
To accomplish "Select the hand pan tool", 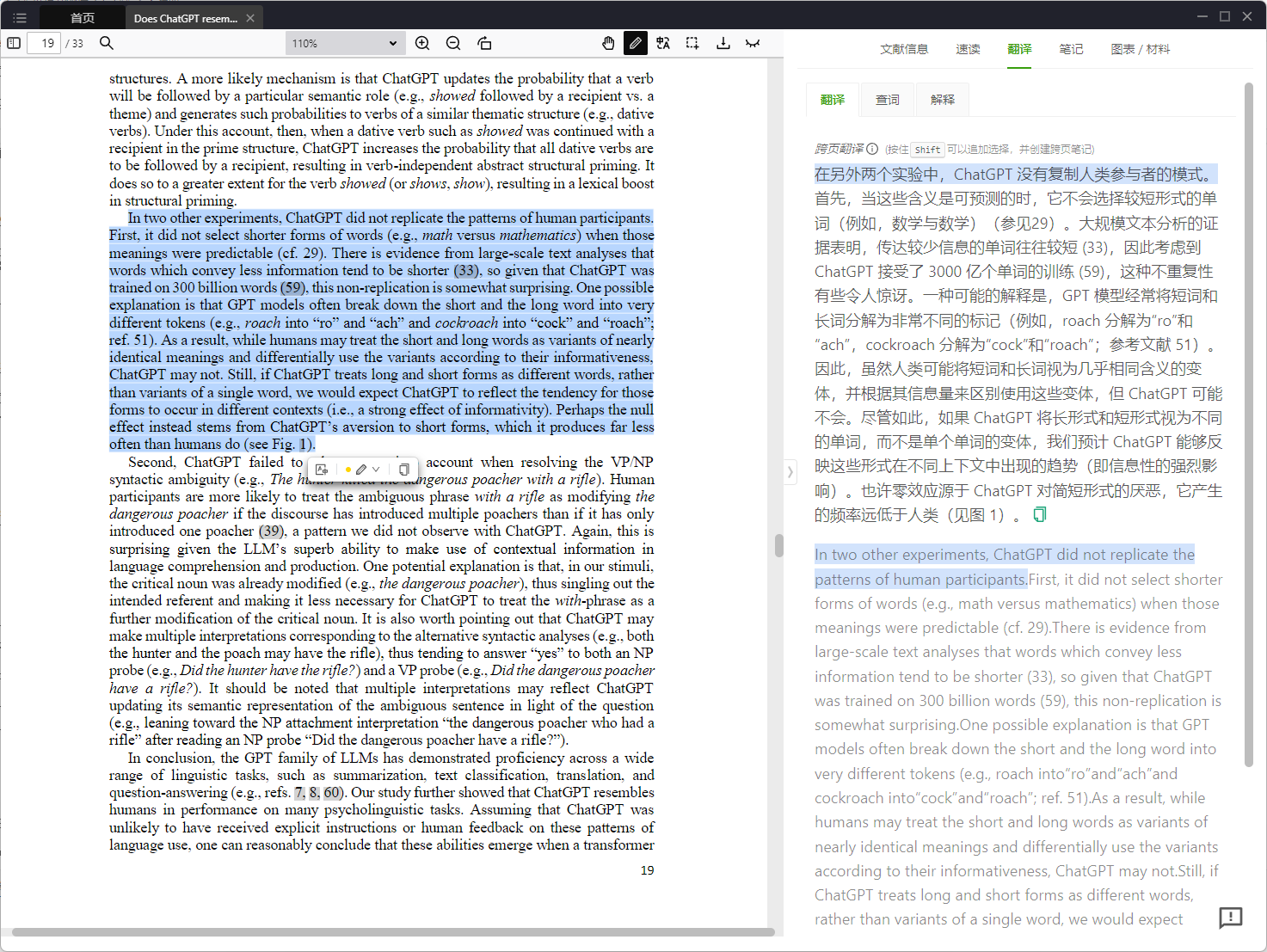I will pos(608,43).
